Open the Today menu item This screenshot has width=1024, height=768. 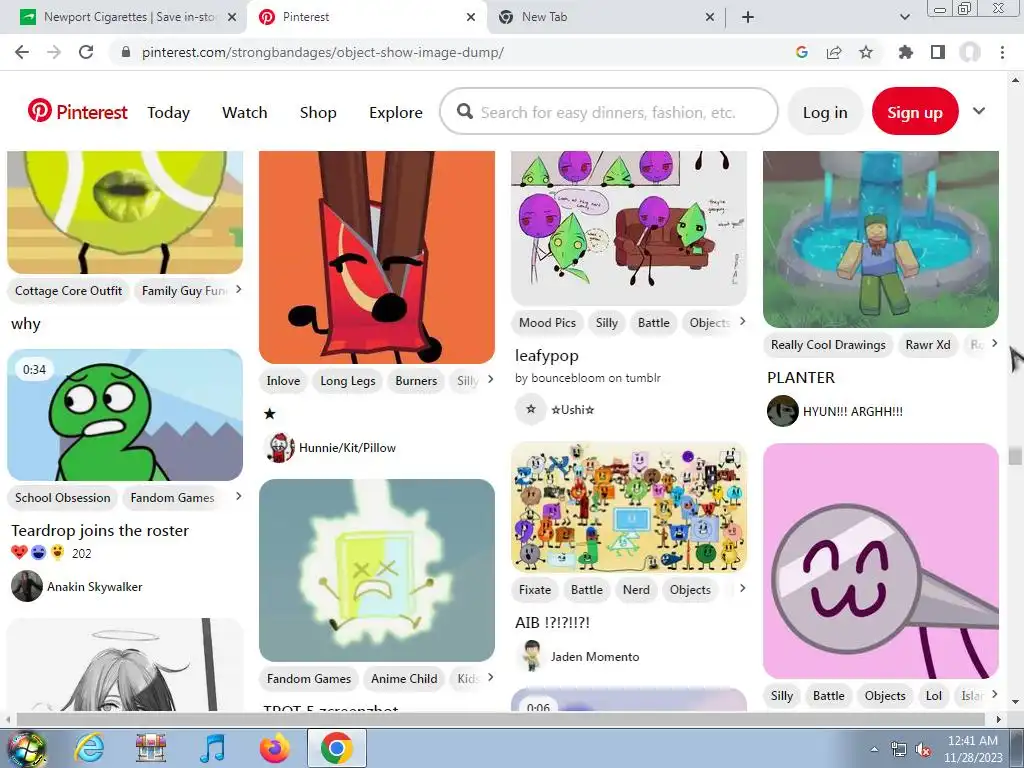(x=168, y=112)
